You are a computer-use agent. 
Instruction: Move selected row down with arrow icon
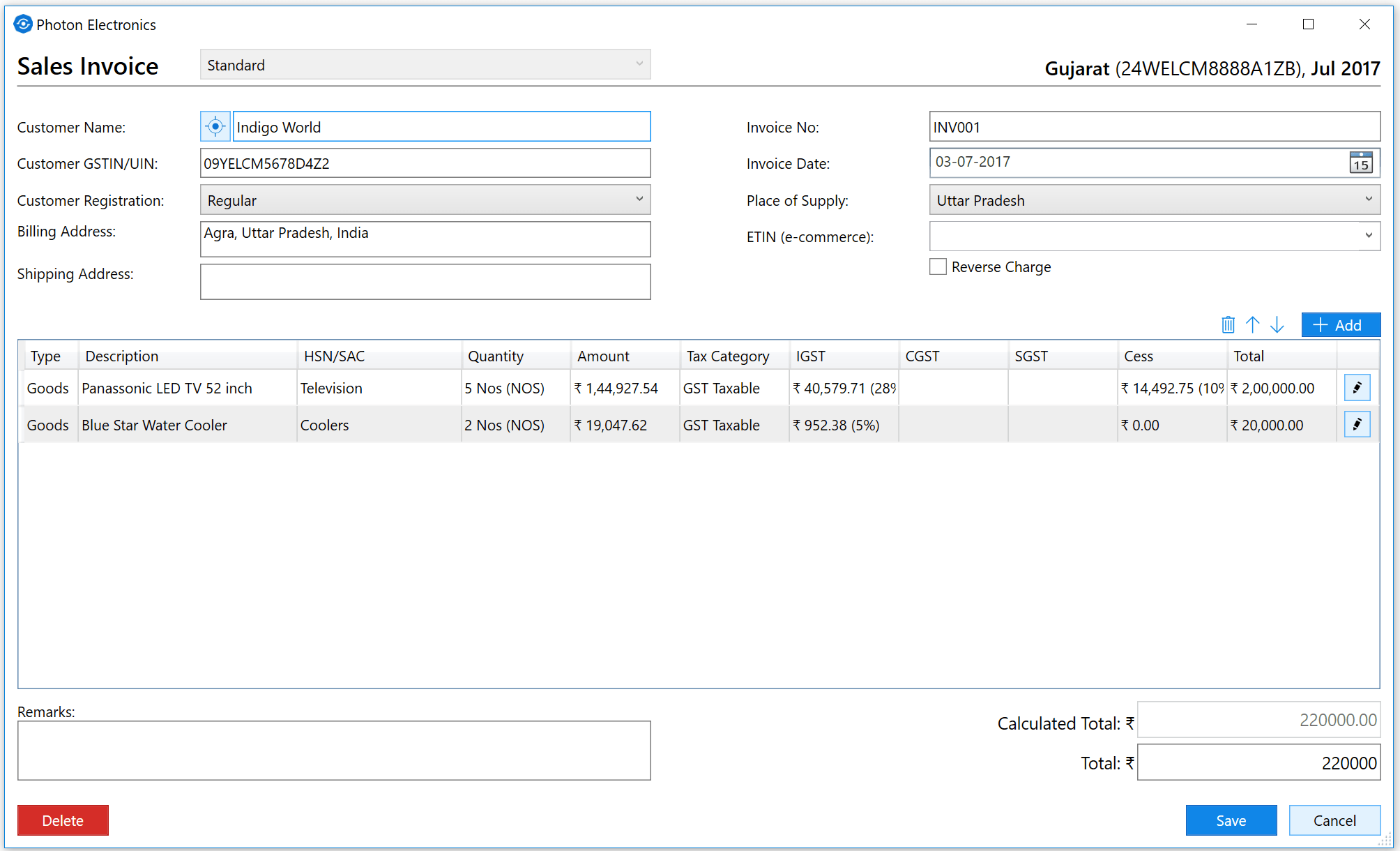pos(1277,325)
